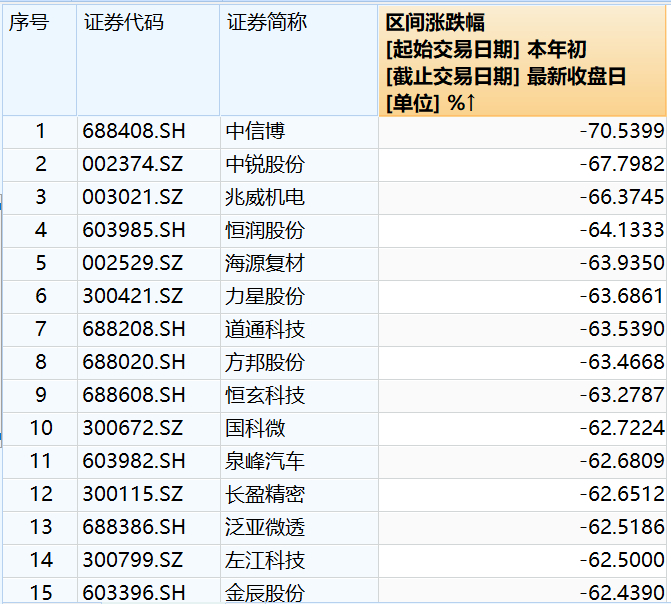Select the value -64.1333

click(622, 230)
